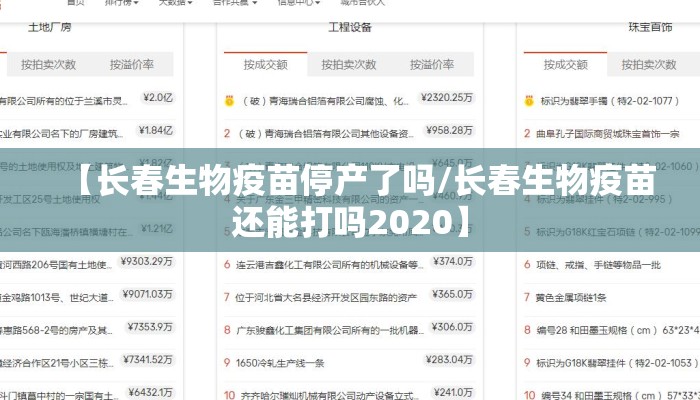Click the gold medal icon in 工程设备 list
This screenshot has height=400, width=700.
tap(229, 101)
